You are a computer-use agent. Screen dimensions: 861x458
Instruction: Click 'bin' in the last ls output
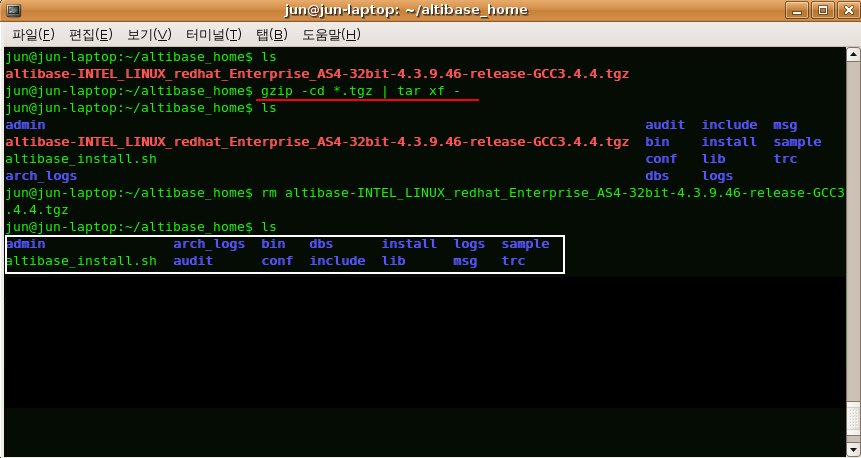coord(273,244)
